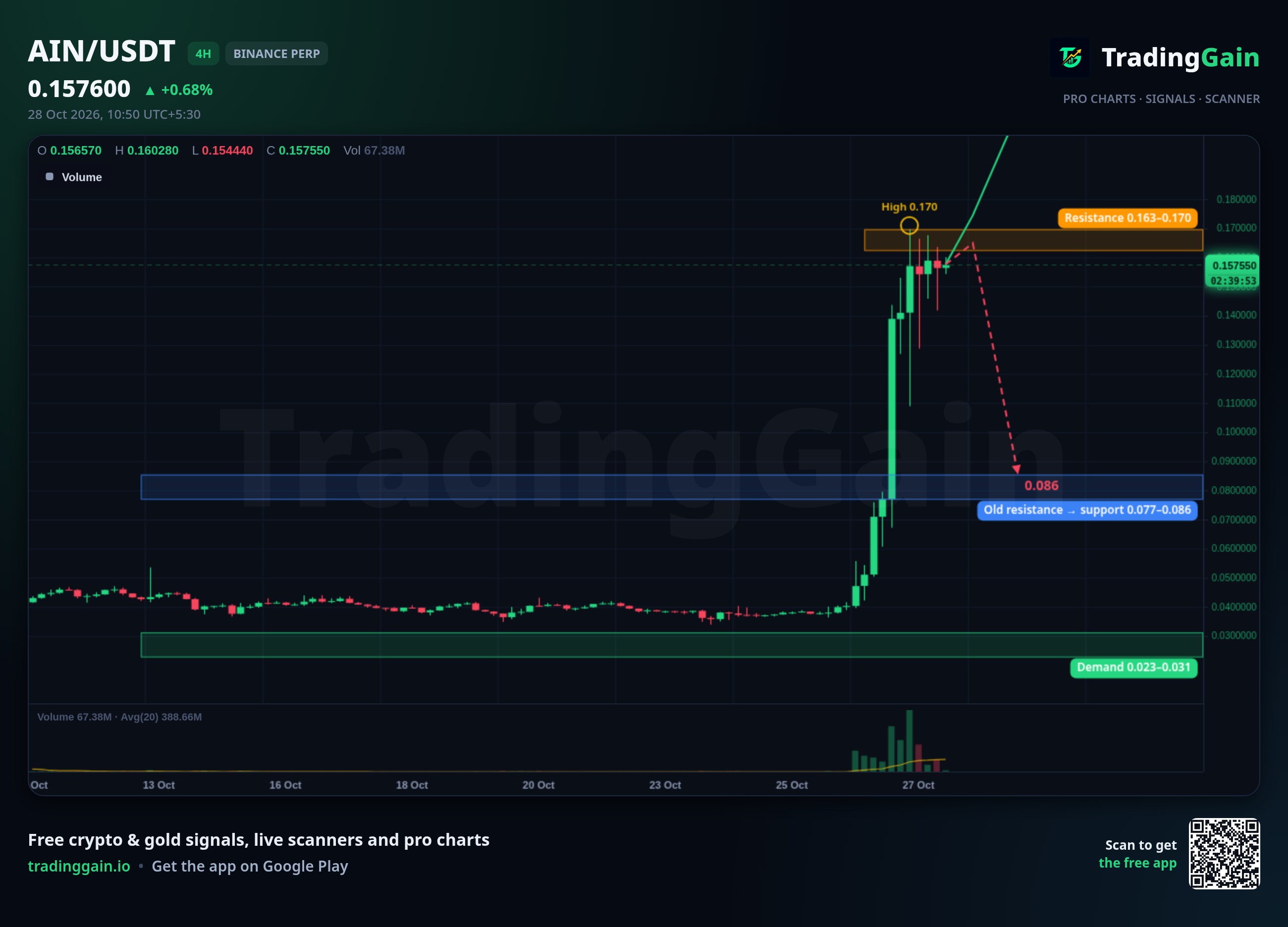Click the '27 Oct' date axis label

[918, 785]
